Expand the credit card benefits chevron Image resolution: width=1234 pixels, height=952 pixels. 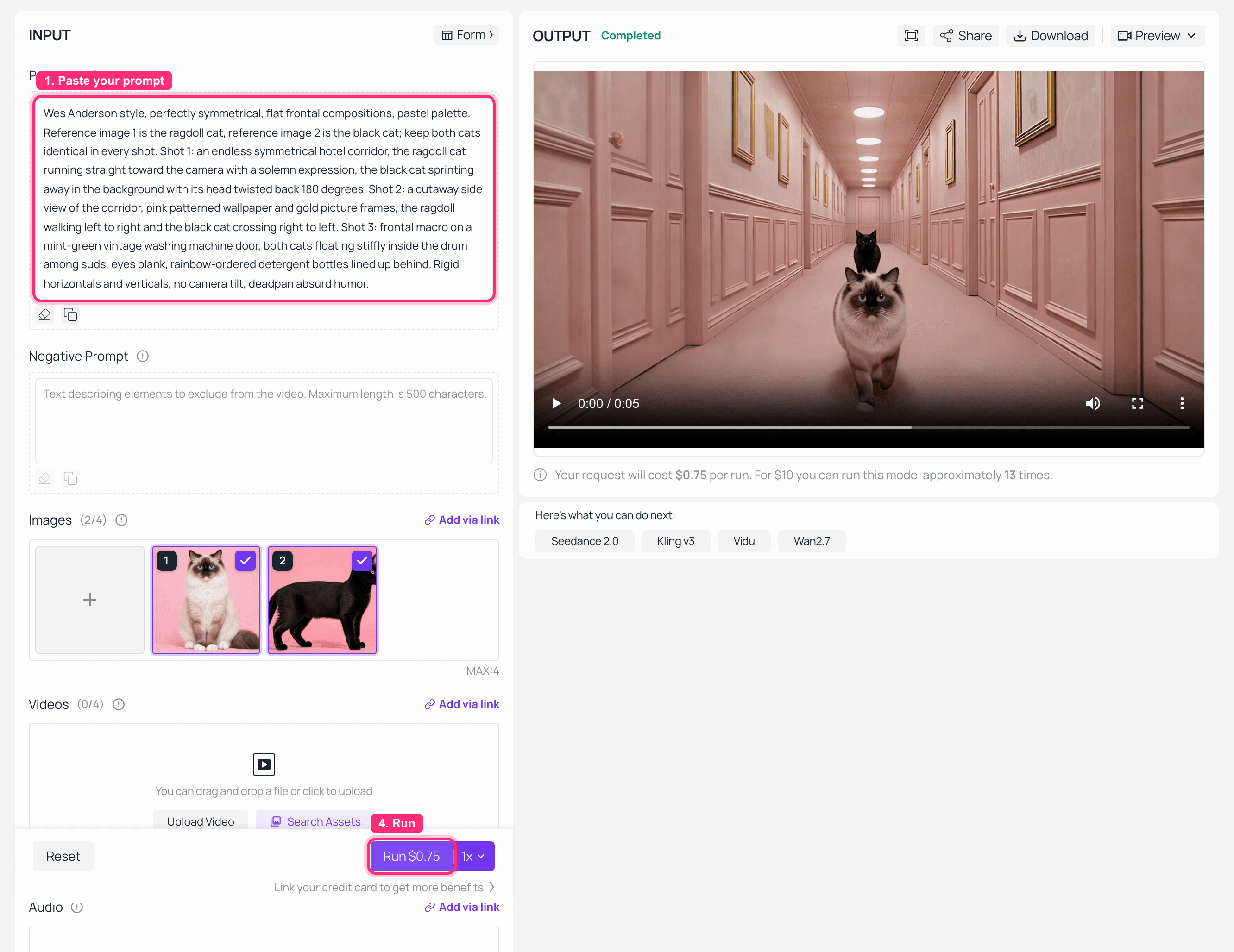coord(491,887)
